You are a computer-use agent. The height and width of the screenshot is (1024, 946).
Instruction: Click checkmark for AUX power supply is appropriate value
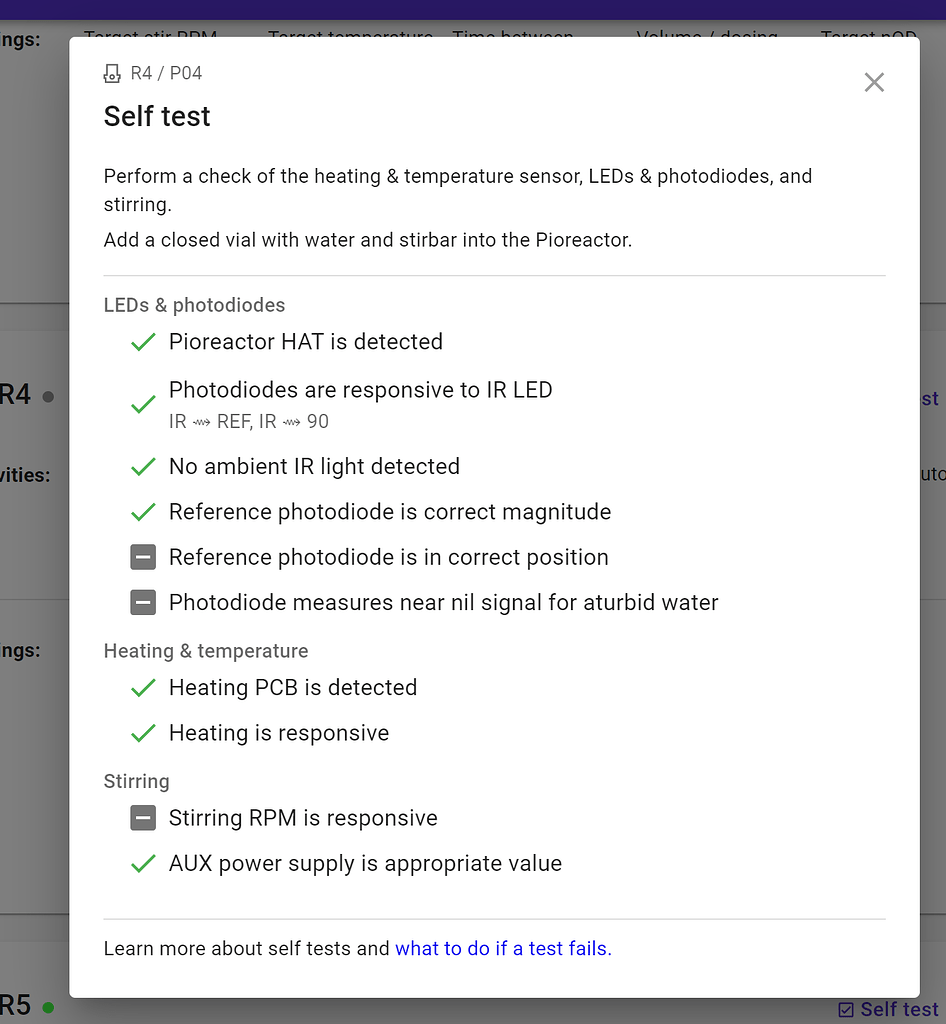pyautogui.click(x=143, y=863)
